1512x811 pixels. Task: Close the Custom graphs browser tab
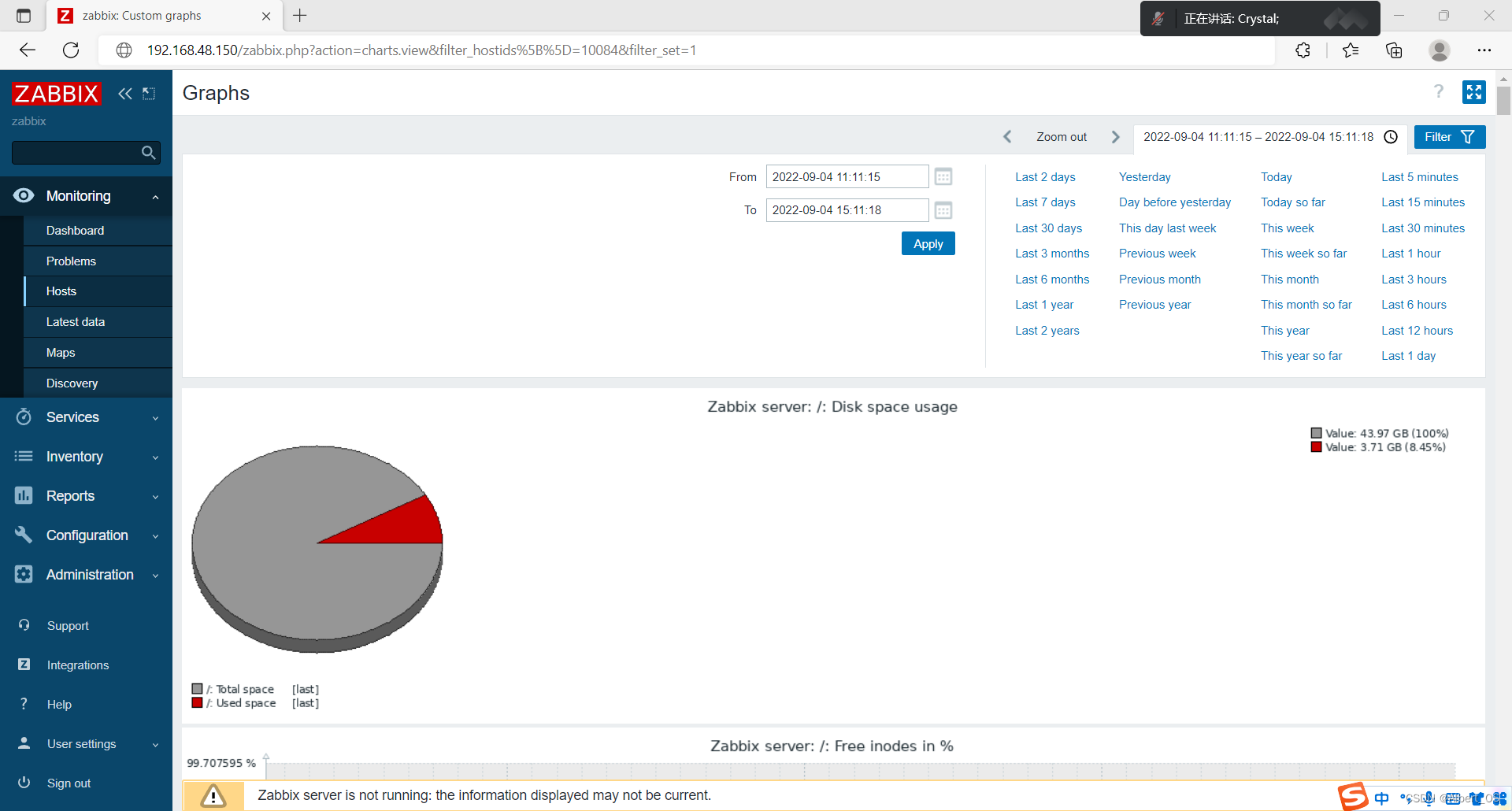266,16
